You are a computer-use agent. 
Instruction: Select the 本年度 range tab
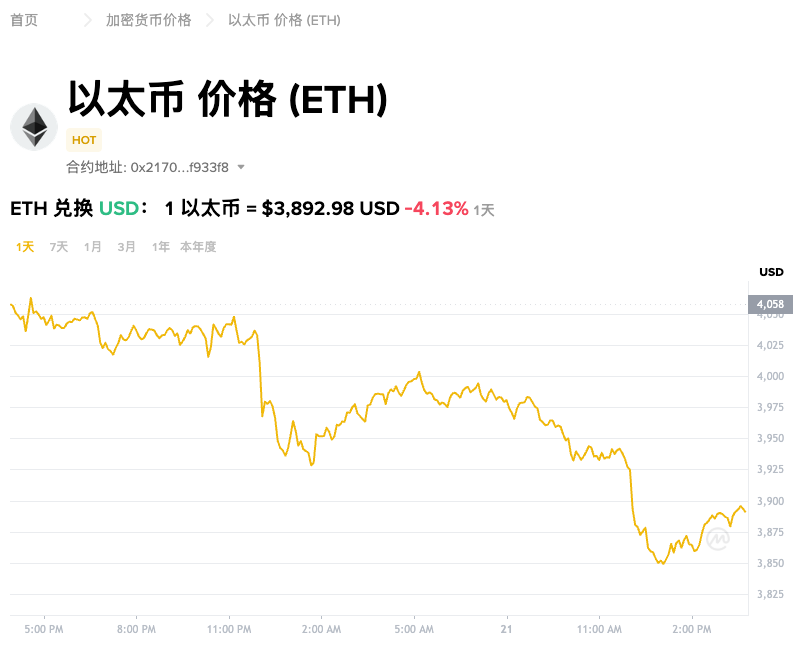coord(196,246)
